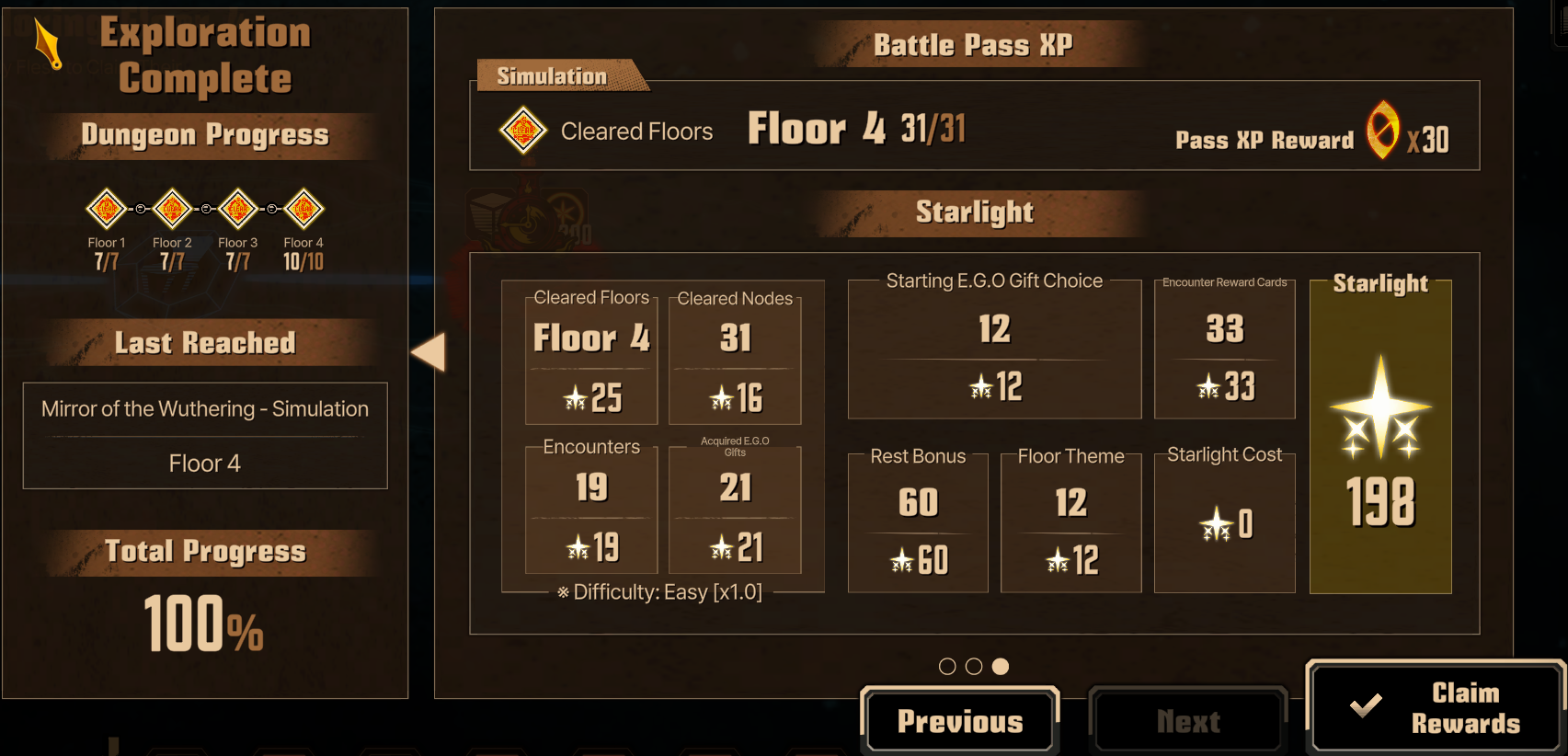Screen dimensions: 1568x756
Task: Click the Floor 4 cleared diamond icon
Action: tap(303, 209)
